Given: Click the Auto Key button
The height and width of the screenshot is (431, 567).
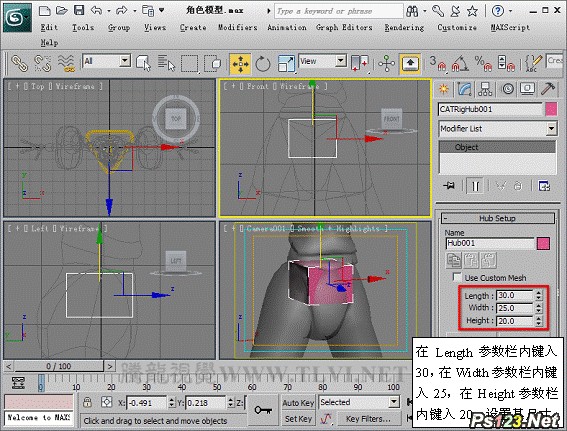Looking at the screenshot, I should point(298,402).
